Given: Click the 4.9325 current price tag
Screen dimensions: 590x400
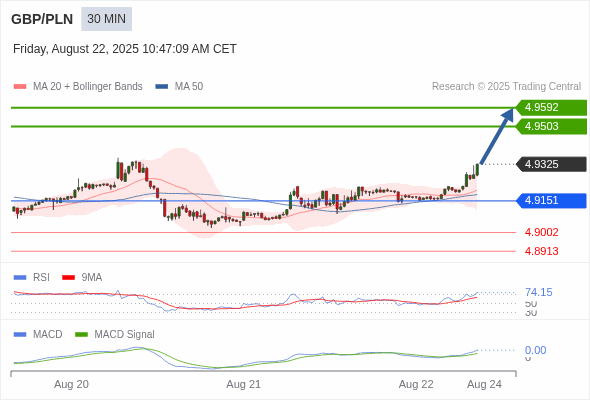Looking at the screenshot, I should [551, 164].
